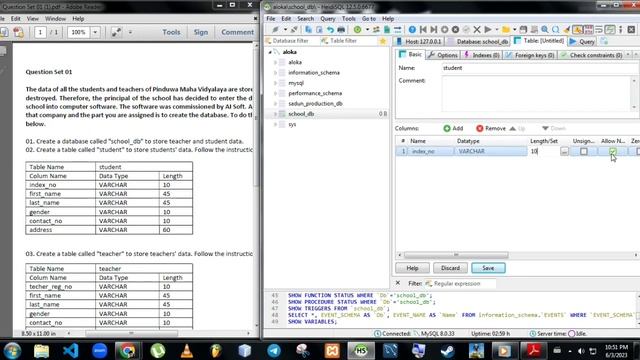Viewport: 640px width, 360px height.
Task: Click the Add column button
Action: pyautogui.click(x=453, y=128)
